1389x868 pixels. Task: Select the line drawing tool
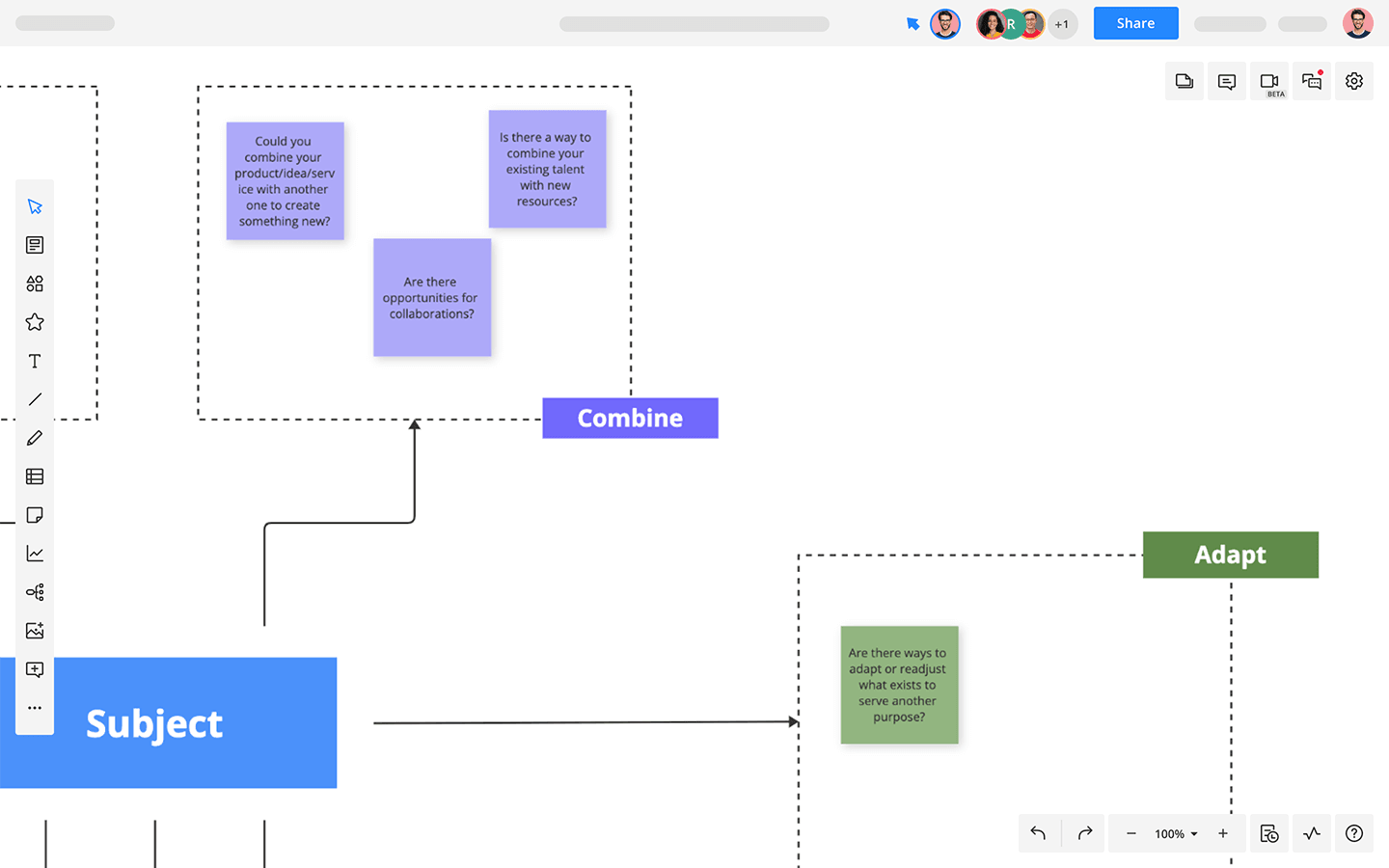35,399
